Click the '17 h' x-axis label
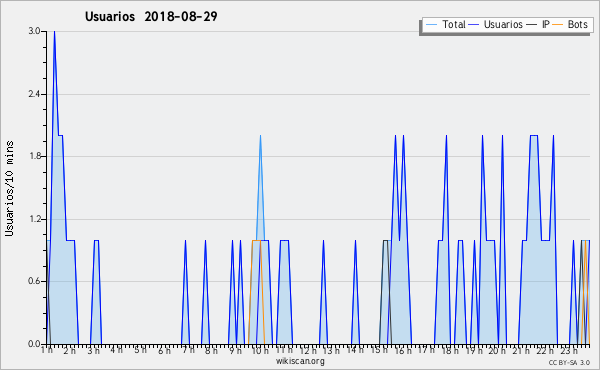 426,350
